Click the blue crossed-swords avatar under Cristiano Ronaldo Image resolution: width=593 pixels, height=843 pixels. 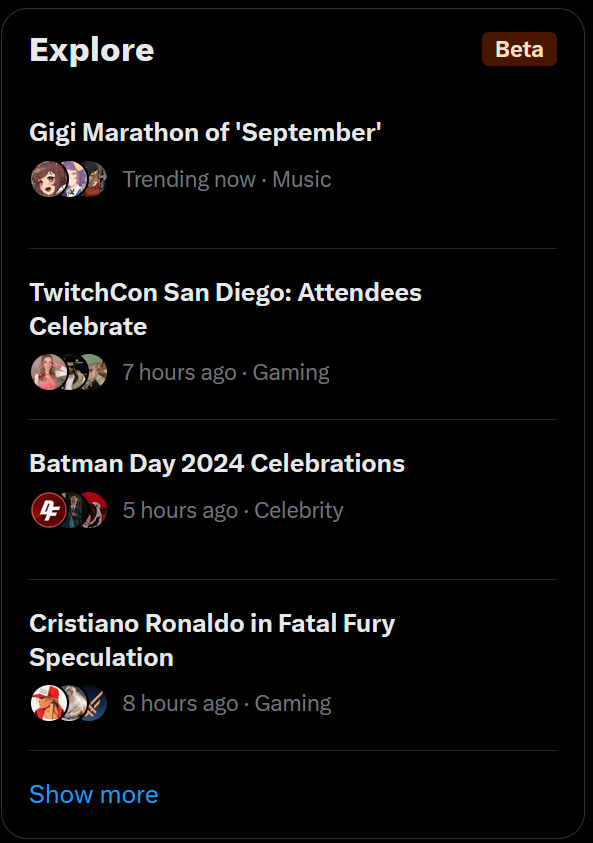(x=98, y=703)
